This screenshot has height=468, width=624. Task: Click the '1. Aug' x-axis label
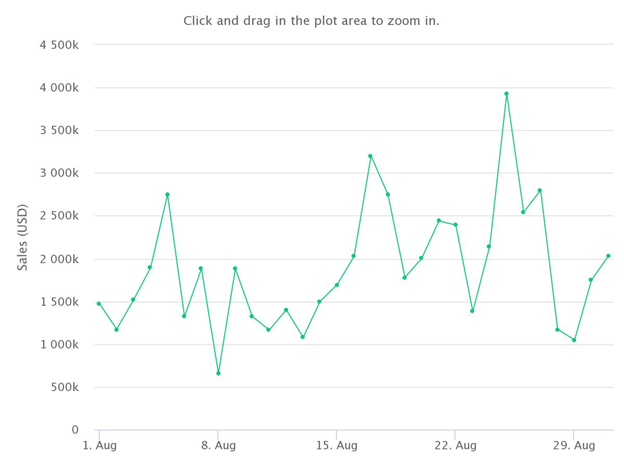pos(99,445)
